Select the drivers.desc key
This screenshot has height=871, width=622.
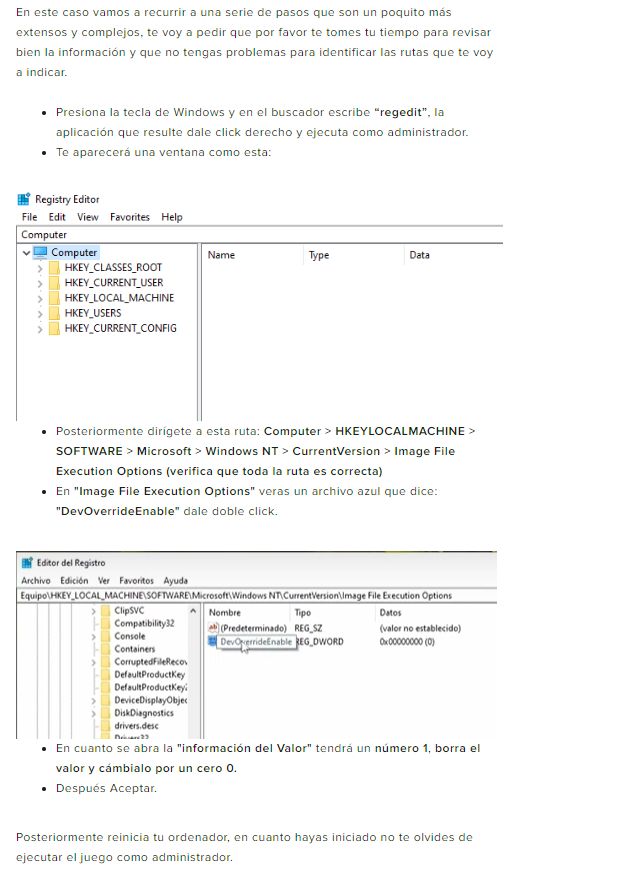click(136, 725)
